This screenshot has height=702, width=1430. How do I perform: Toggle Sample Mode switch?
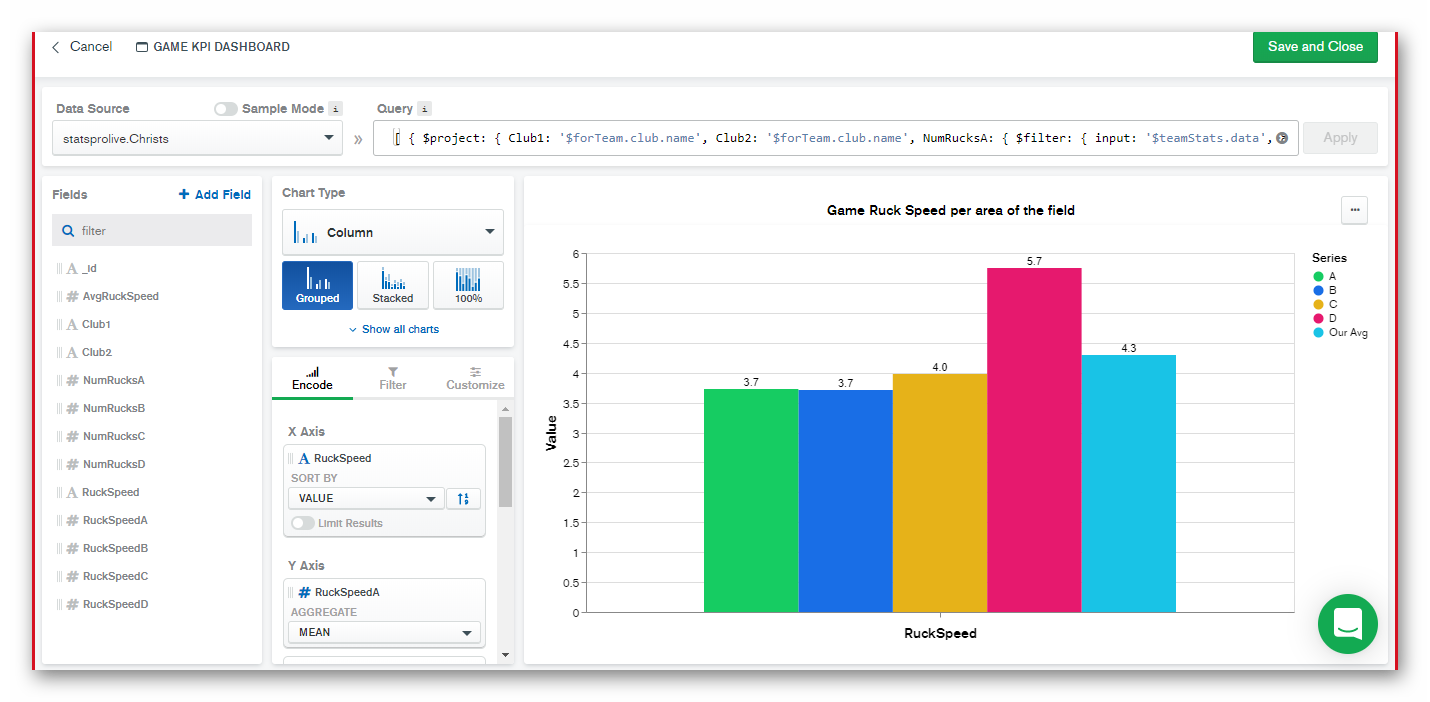click(226, 109)
